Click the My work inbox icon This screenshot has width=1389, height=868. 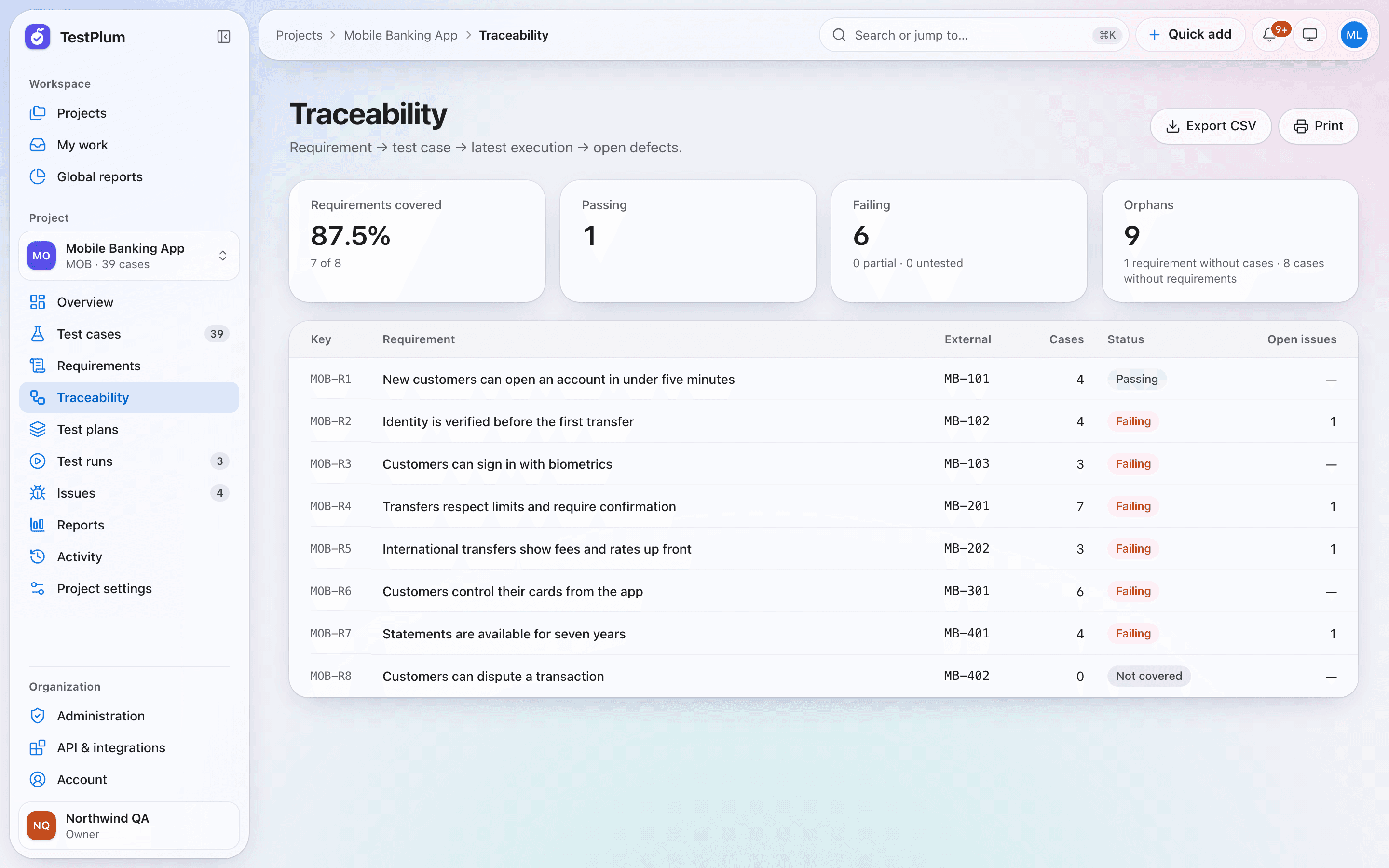click(x=38, y=145)
